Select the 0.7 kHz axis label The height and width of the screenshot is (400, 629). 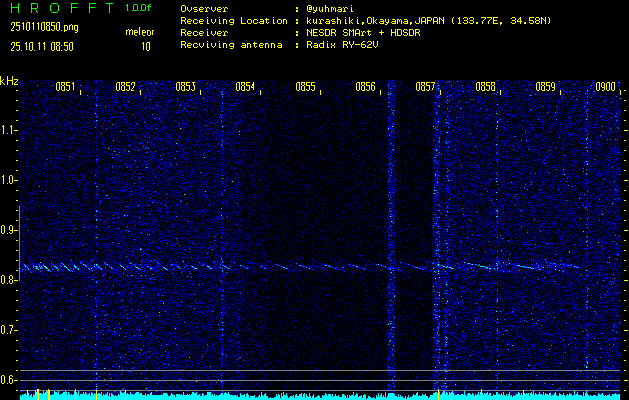point(9,330)
